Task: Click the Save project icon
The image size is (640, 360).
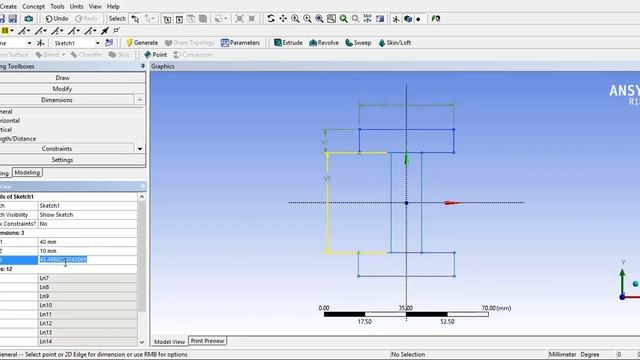Action: pos(13,18)
